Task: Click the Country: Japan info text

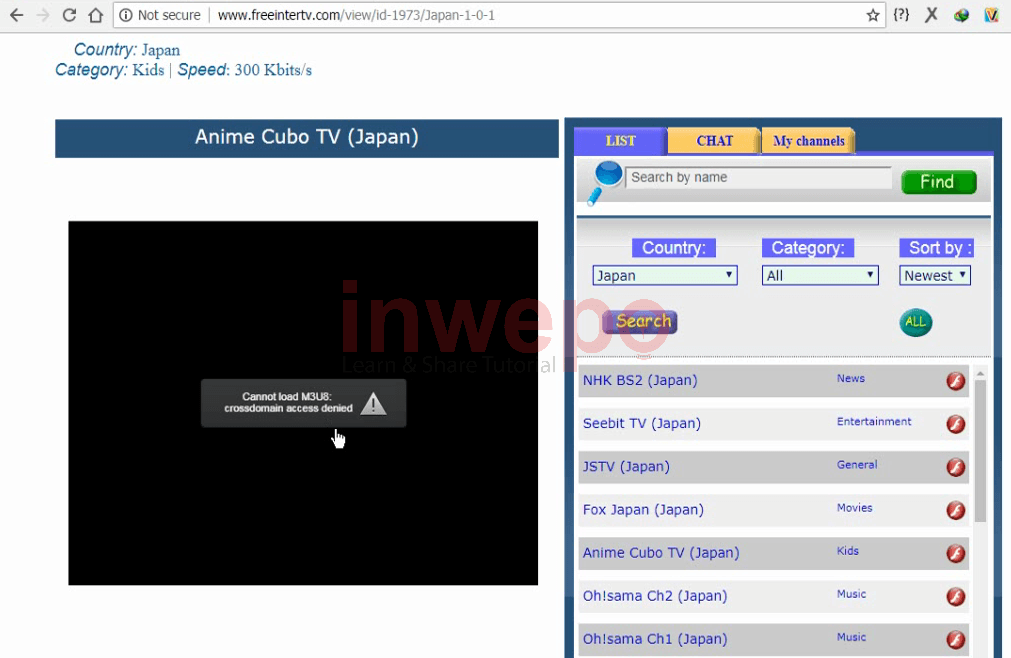Action: click(127, 50)
